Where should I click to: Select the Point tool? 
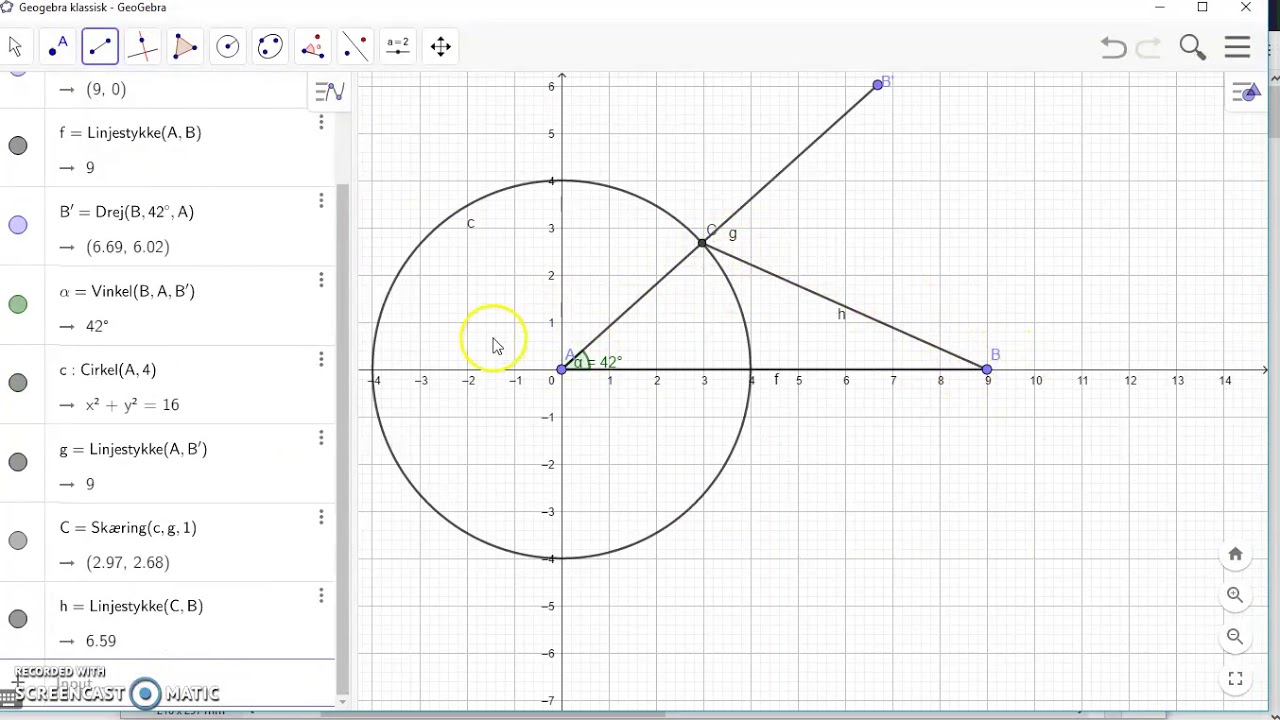coord(57,46)
